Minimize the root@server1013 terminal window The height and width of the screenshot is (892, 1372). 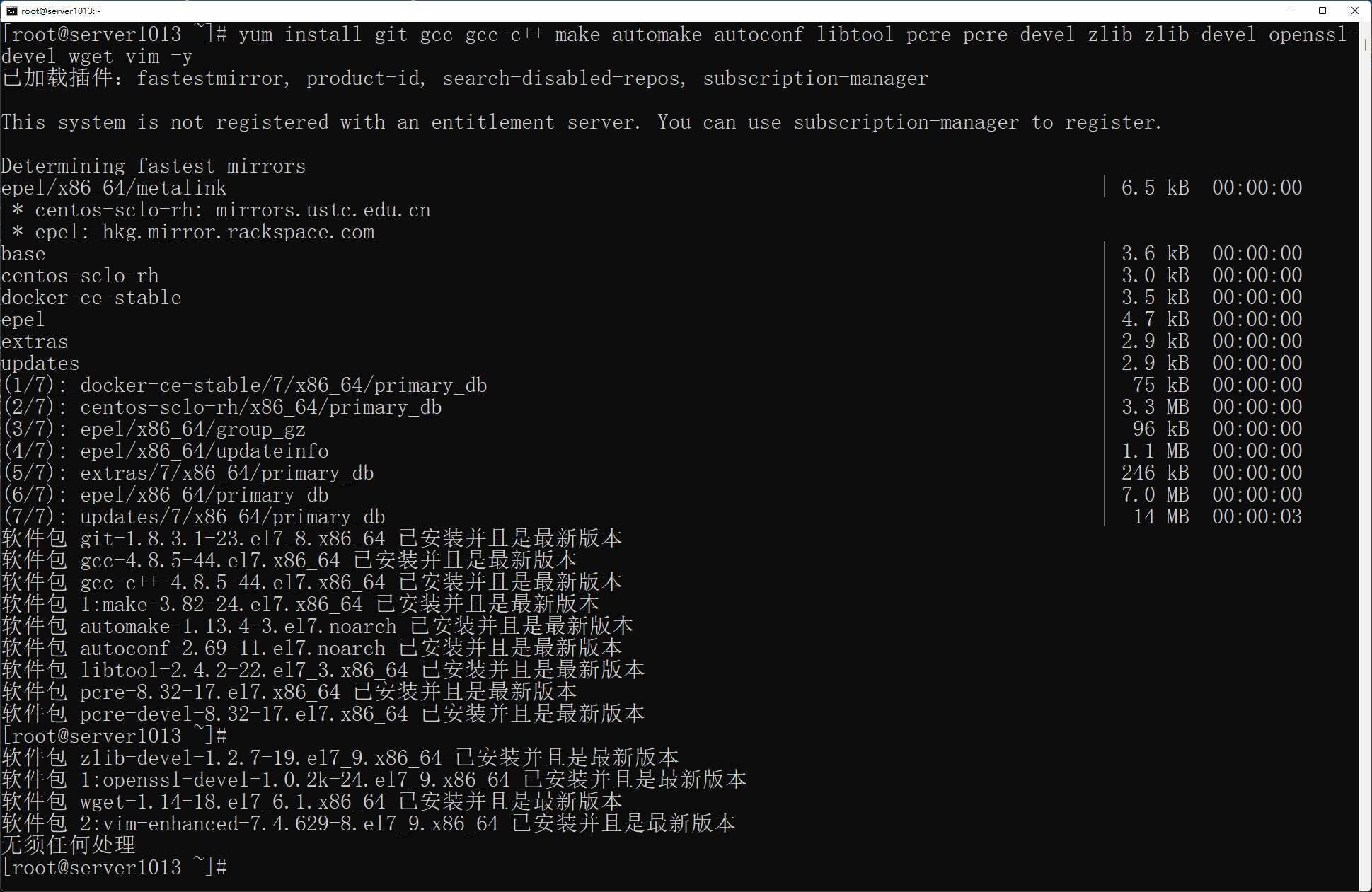click(x=1291, y=11)
